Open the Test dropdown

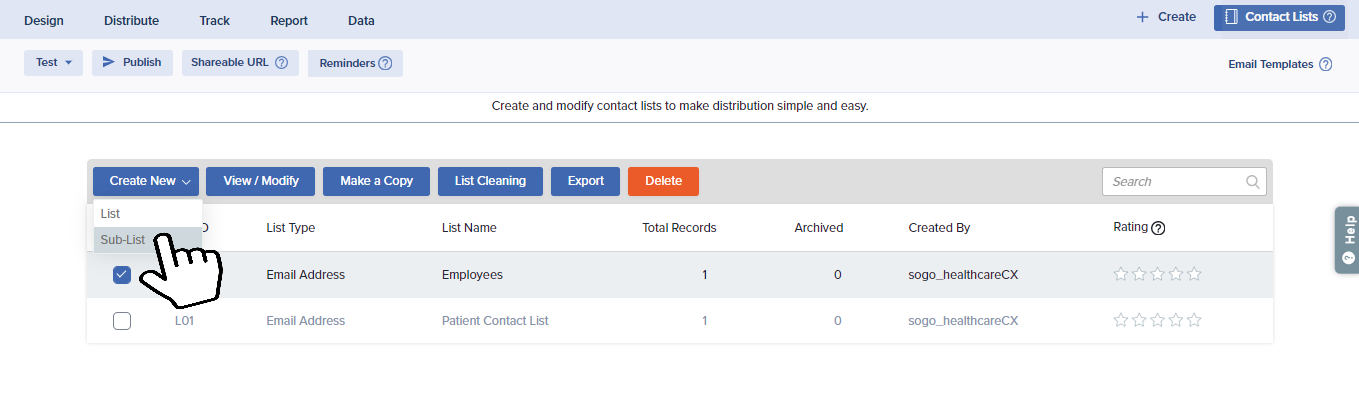pyautogui.click(x=53, y=62)
